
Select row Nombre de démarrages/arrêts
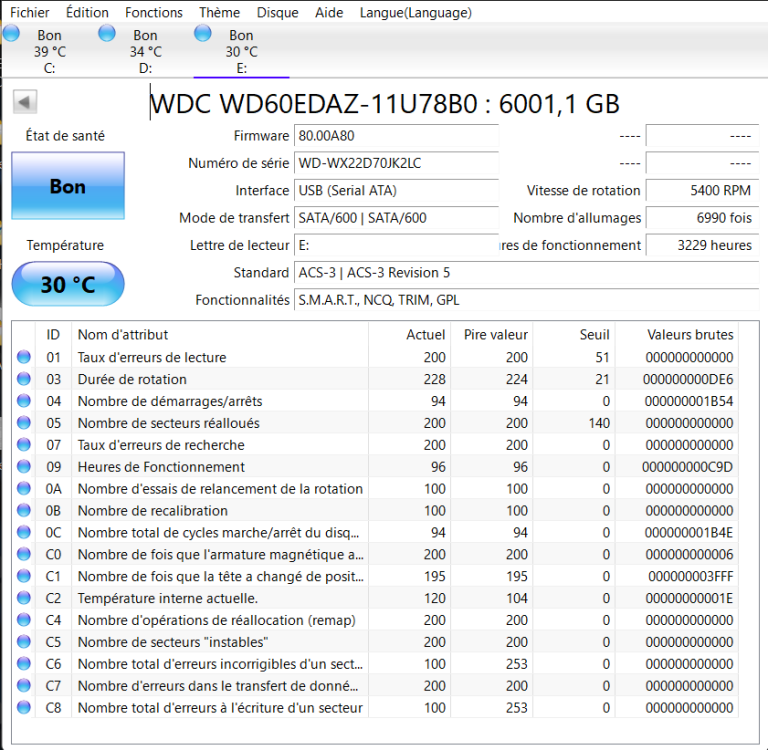375,401
